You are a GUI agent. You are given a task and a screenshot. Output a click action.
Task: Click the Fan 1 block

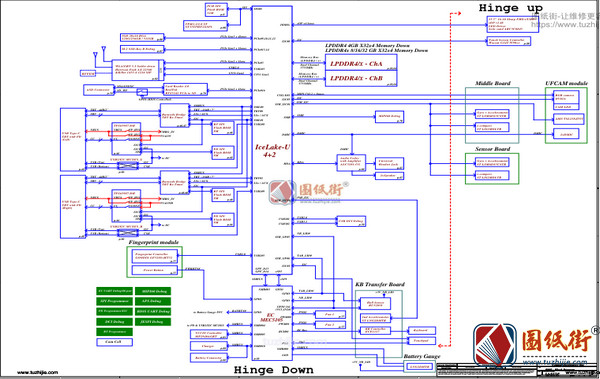[x=330, y=315]
